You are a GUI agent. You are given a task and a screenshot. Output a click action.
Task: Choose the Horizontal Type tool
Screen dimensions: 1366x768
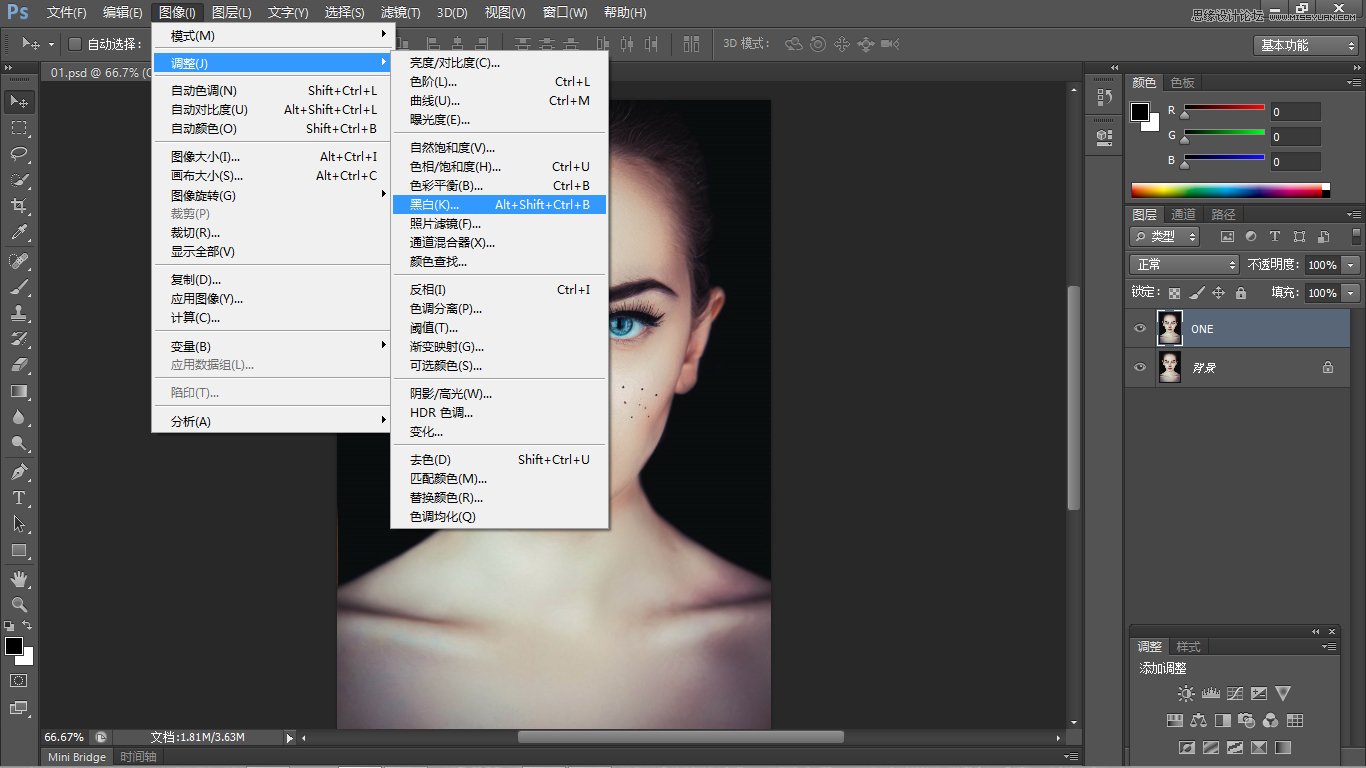[19, 497]
